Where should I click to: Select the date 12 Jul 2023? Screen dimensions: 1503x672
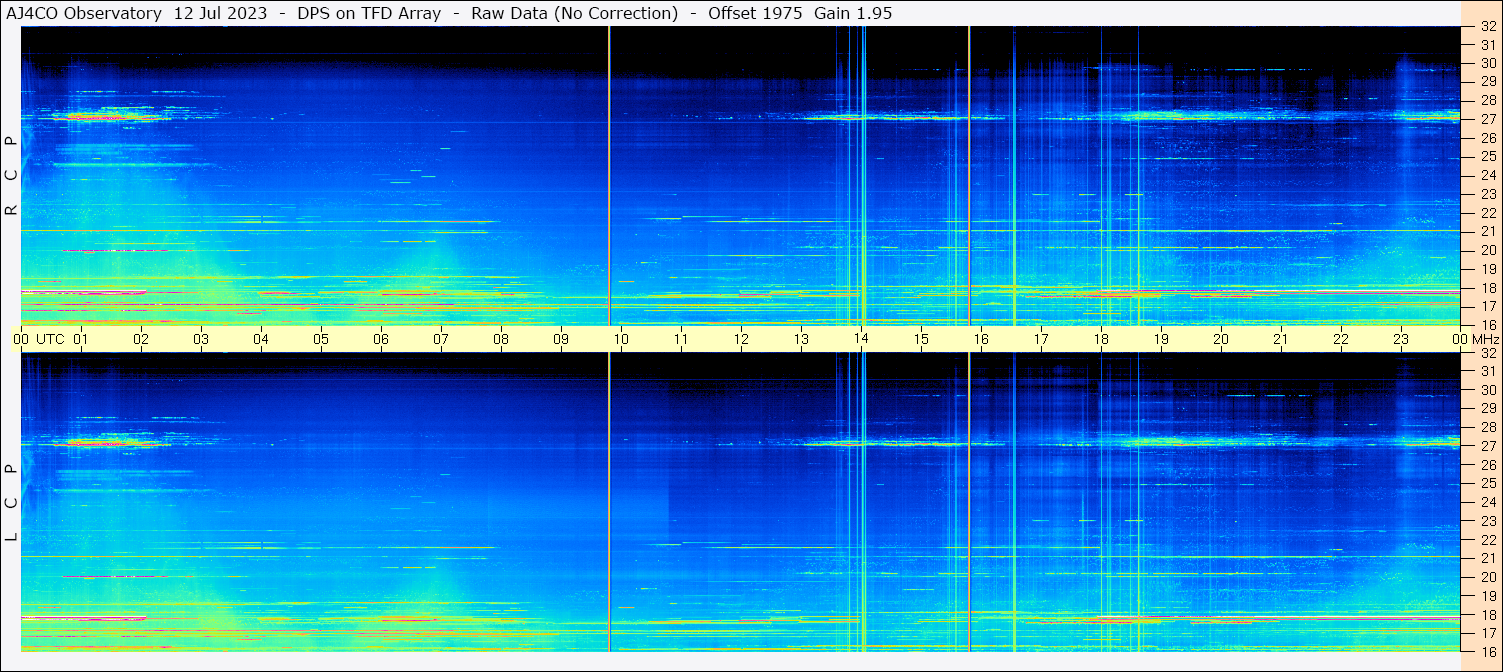[220, 13]
